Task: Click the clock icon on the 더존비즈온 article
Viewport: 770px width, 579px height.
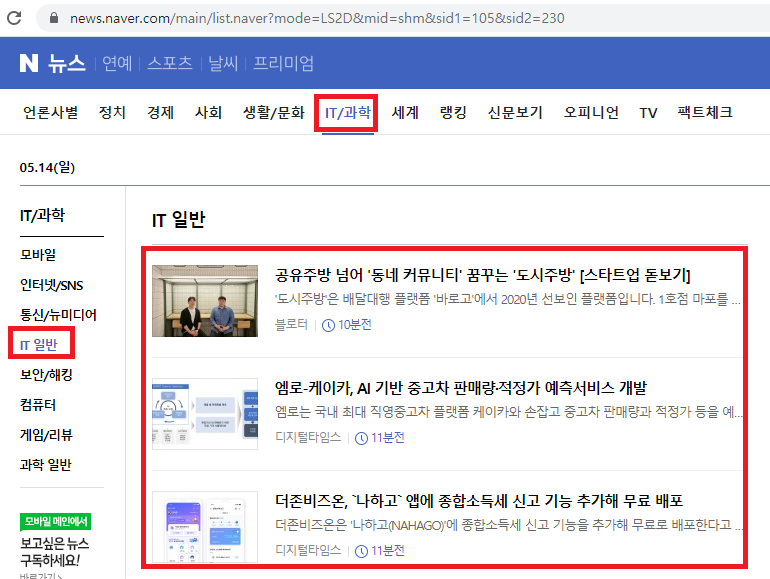Action: [361, 551]
